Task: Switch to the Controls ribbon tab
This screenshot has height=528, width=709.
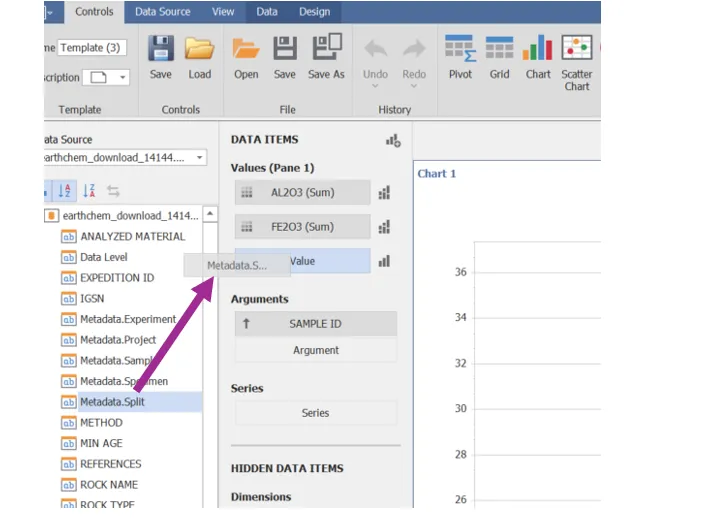Action: tap(94, 12)
